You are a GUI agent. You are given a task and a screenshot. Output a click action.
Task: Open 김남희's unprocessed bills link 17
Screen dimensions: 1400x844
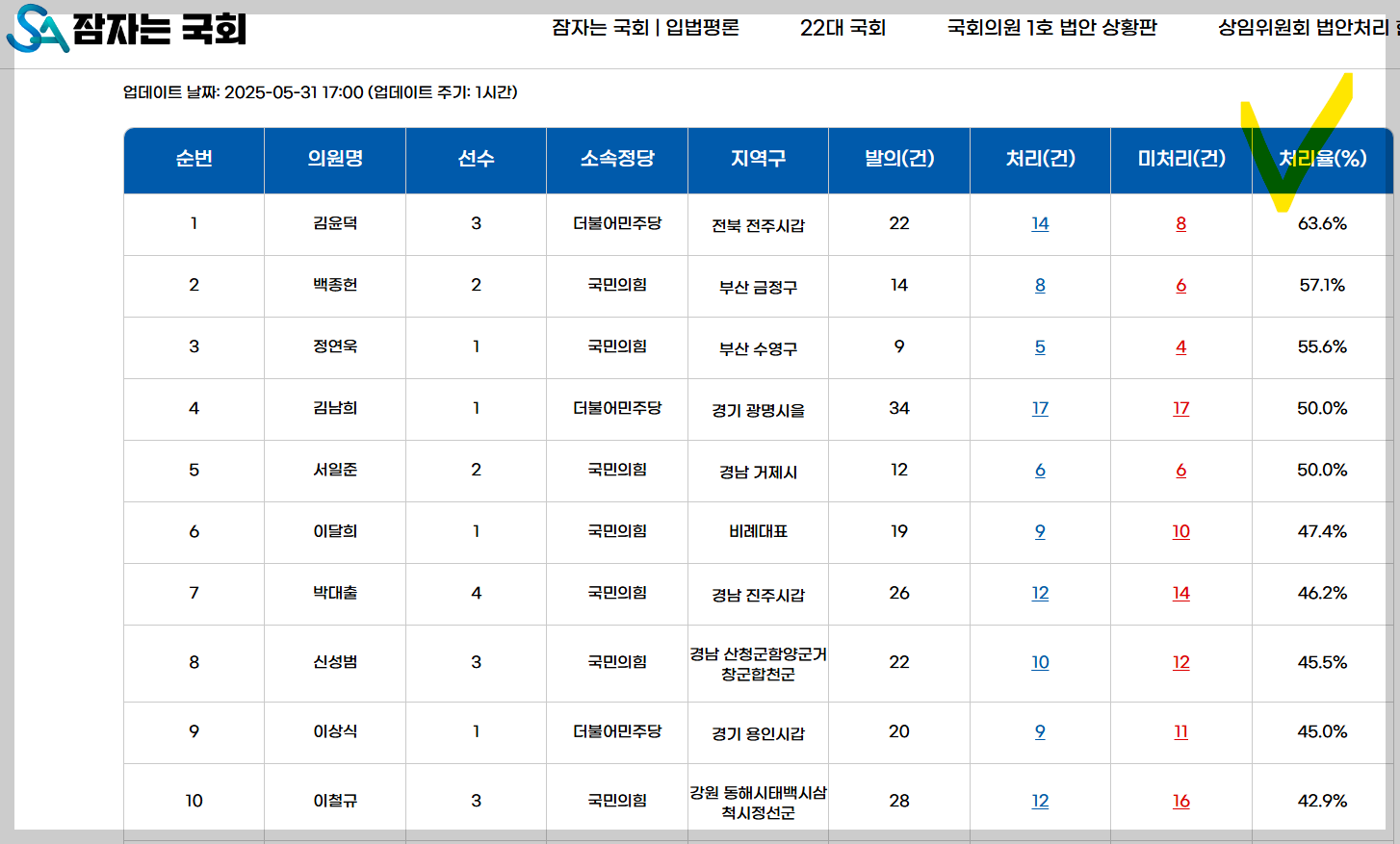[1181, 408]
